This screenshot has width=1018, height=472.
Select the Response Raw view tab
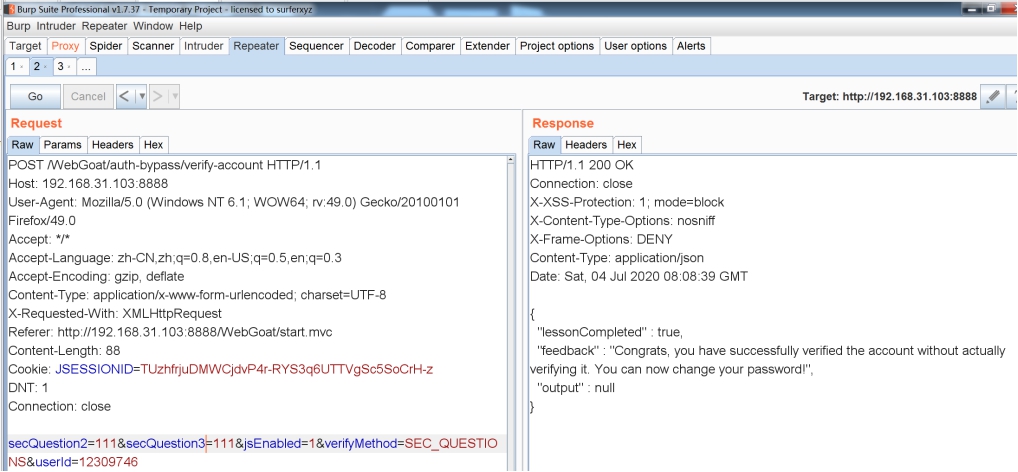click(544, 145)
